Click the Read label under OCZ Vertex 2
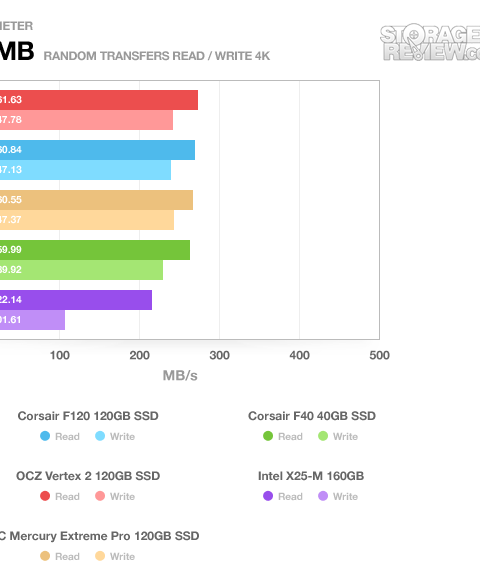 [67, 496]
